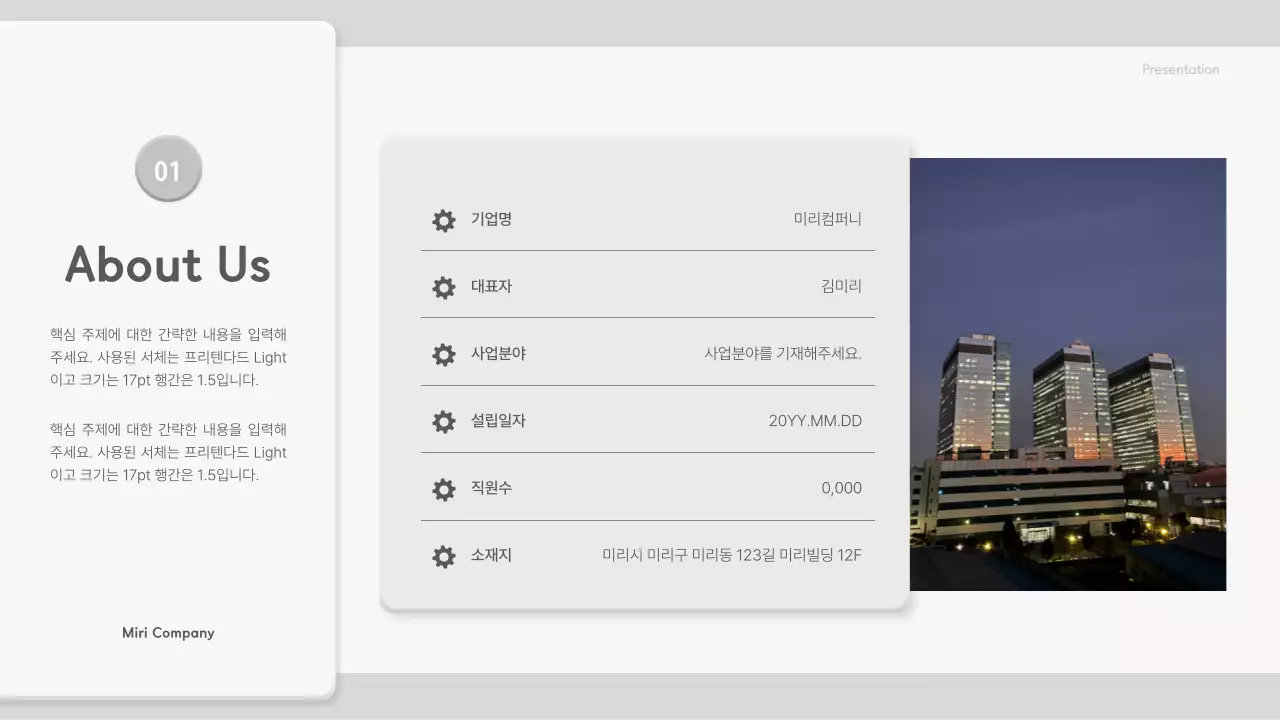The image size is (1280, 720).
Task: Click the 소재지 address text
Action: point(733,555)
